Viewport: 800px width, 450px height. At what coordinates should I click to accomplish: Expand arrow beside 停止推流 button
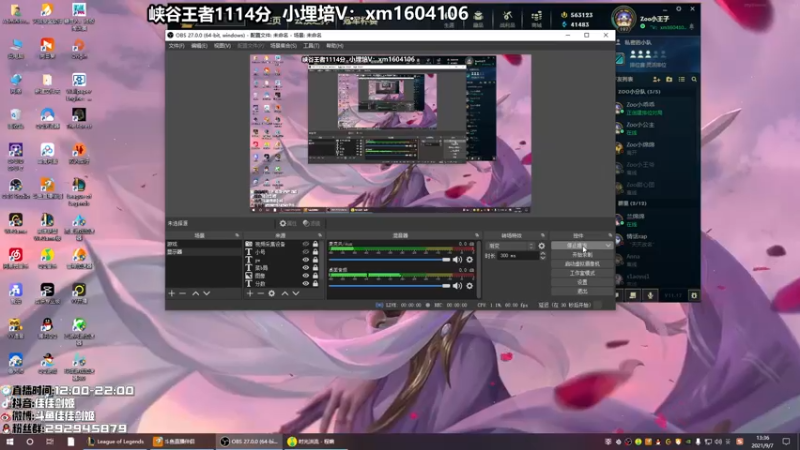click(608, 246)
